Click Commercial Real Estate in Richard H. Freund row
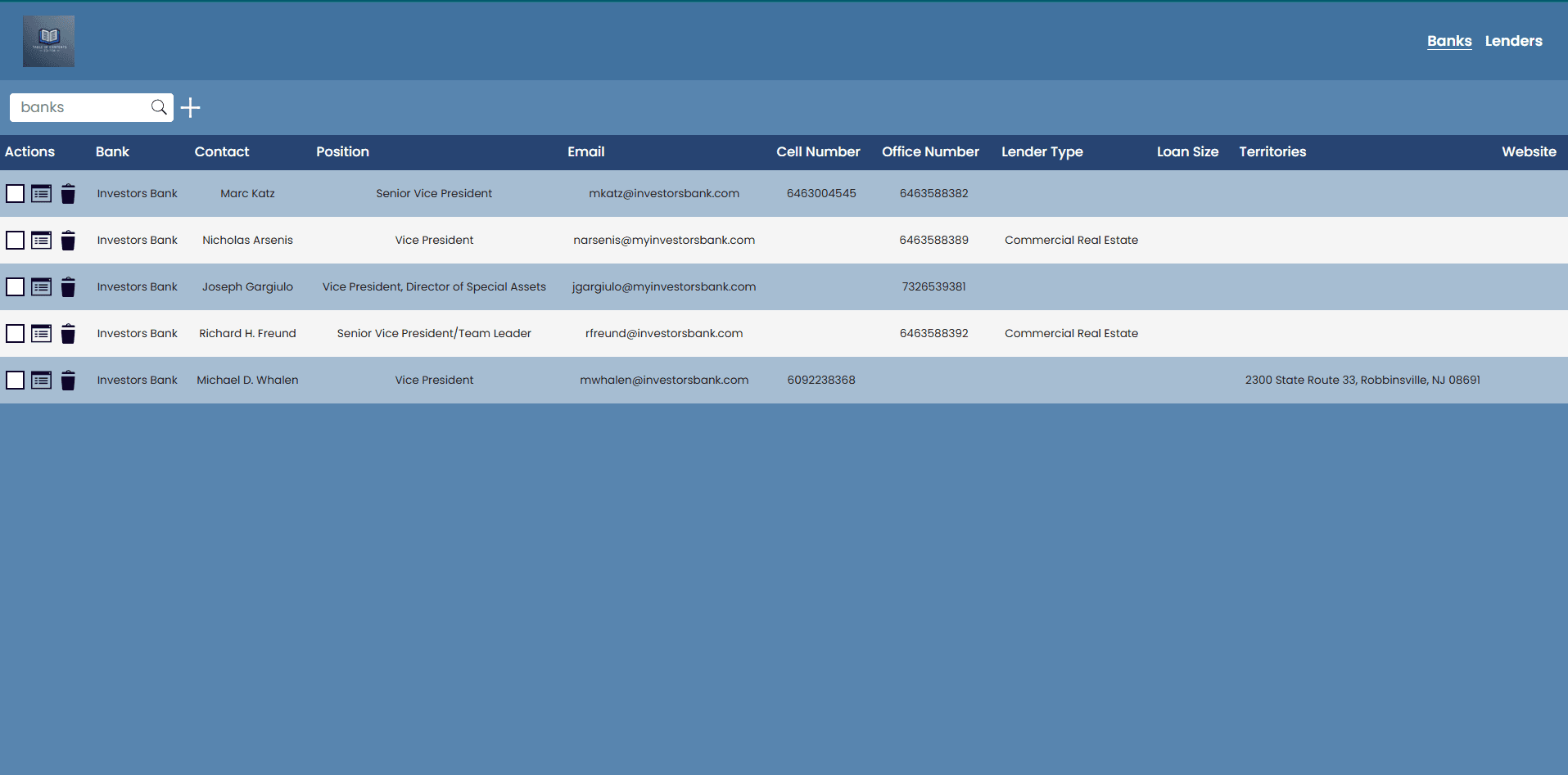Image resolution: width=1568 pixels, height=775 pixels. click(x=1071, y=333)
